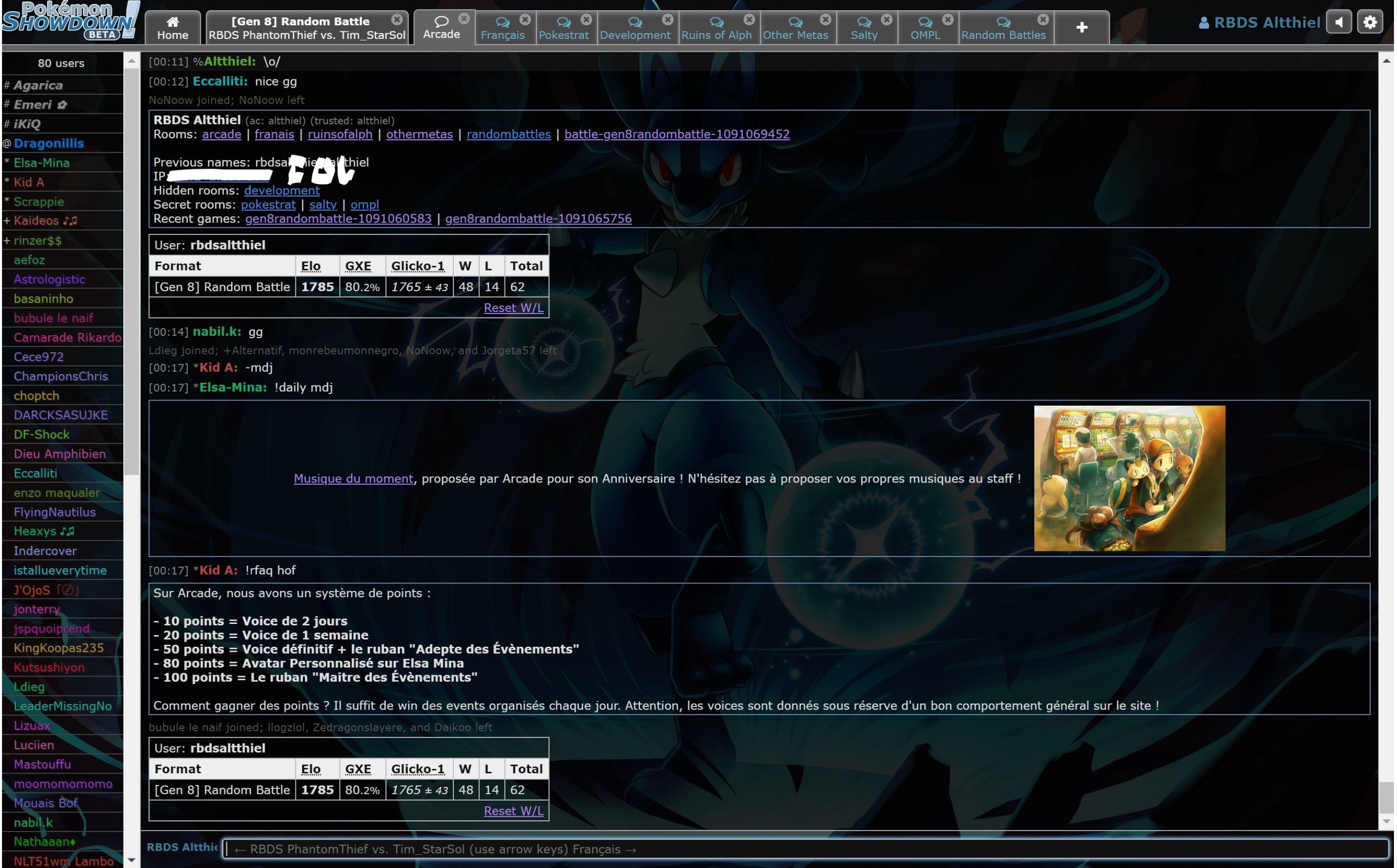Select user Agarica in user list

tap(62, 85)
